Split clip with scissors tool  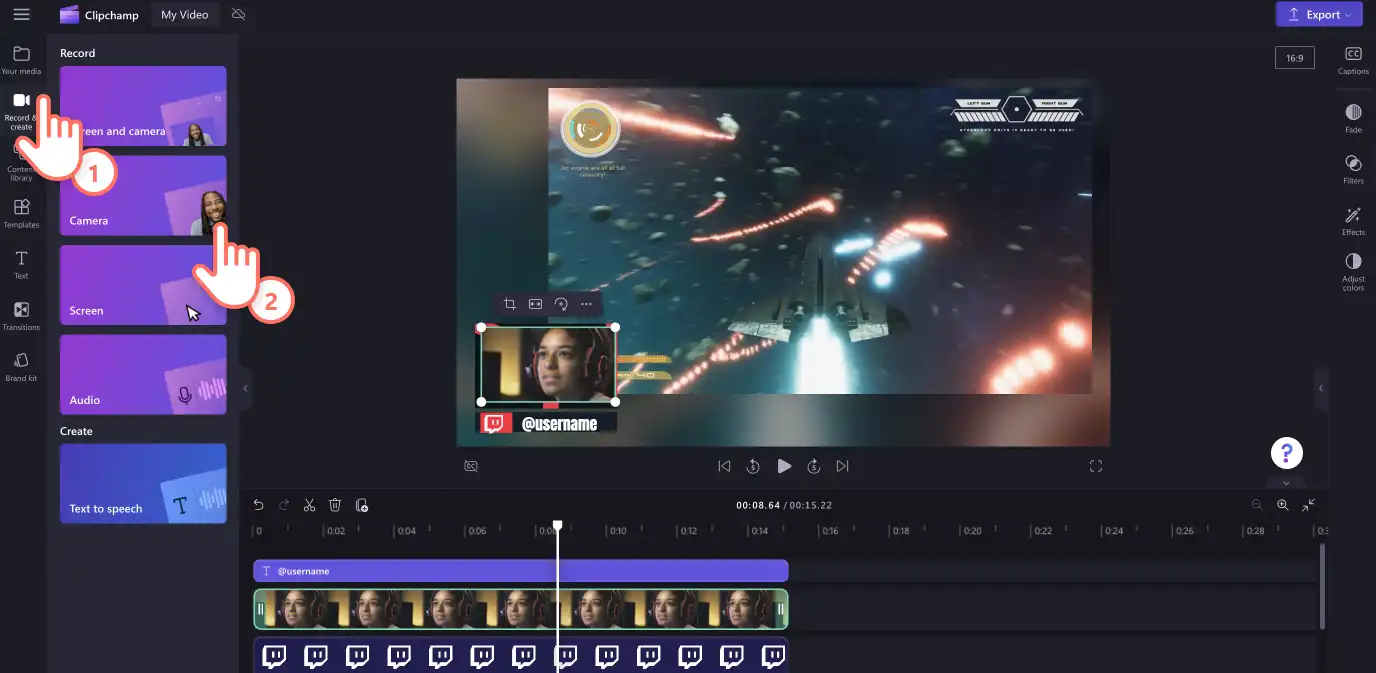point(310,505)
